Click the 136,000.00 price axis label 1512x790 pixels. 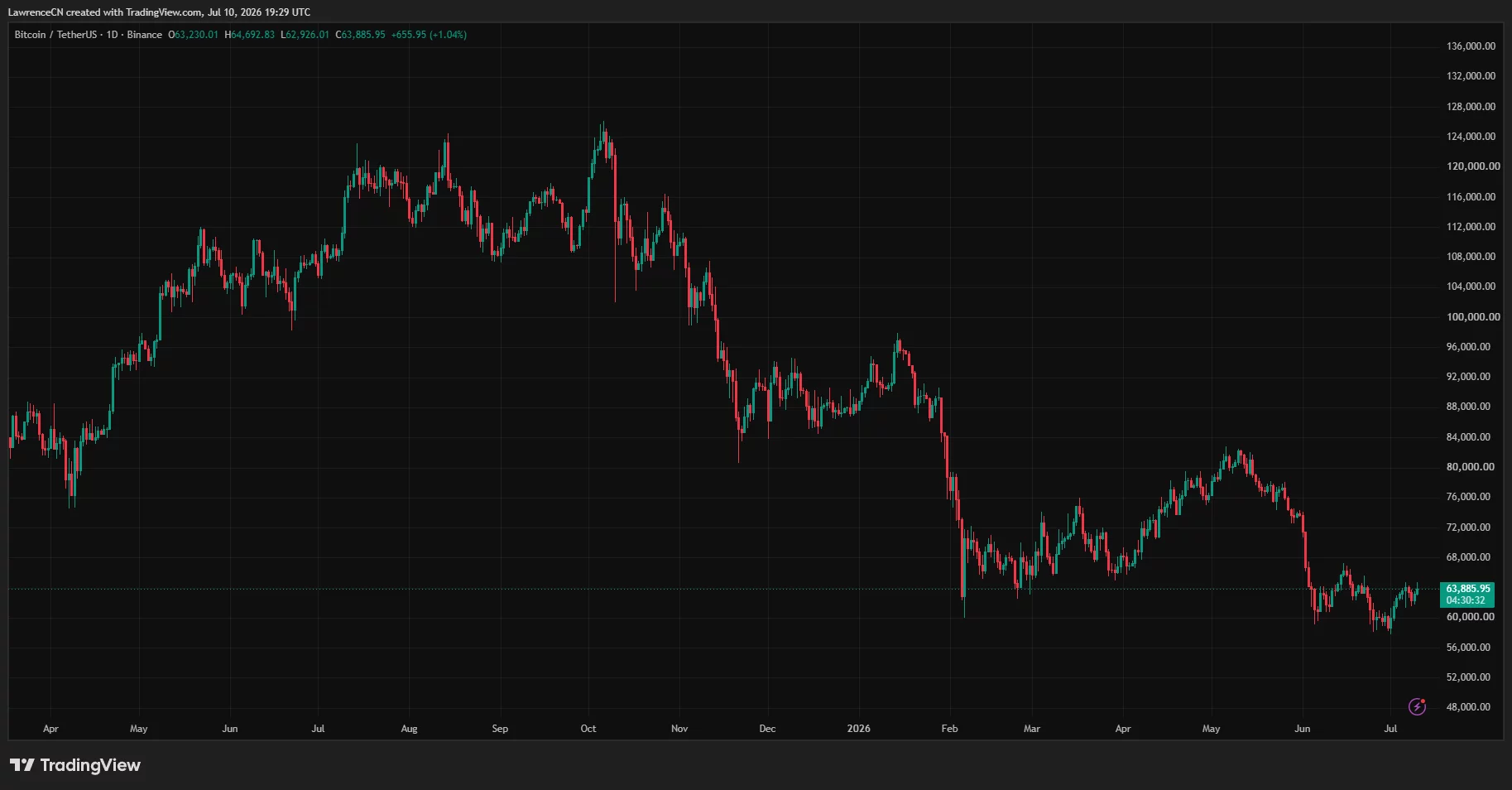(x=1471, y=46)
